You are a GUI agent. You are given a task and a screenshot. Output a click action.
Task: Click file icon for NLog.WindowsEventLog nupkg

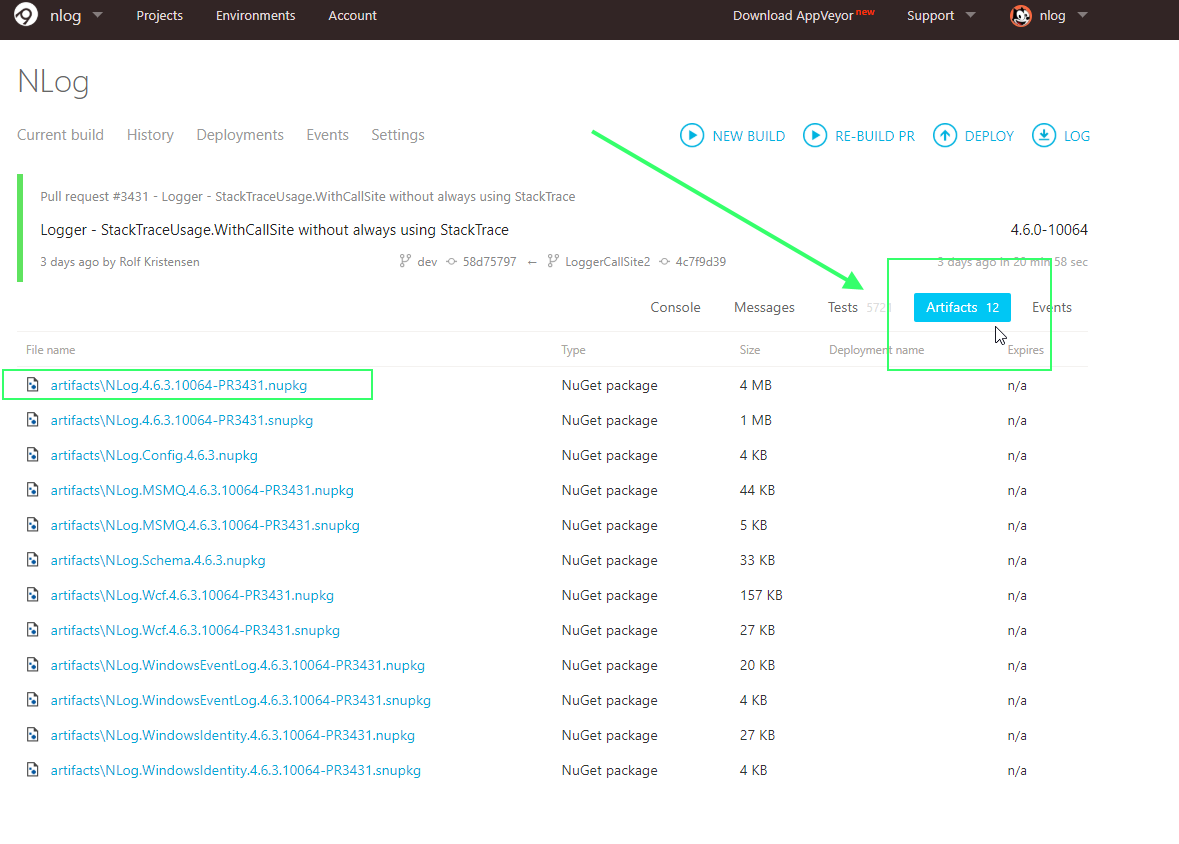click(x=32, y=664)
